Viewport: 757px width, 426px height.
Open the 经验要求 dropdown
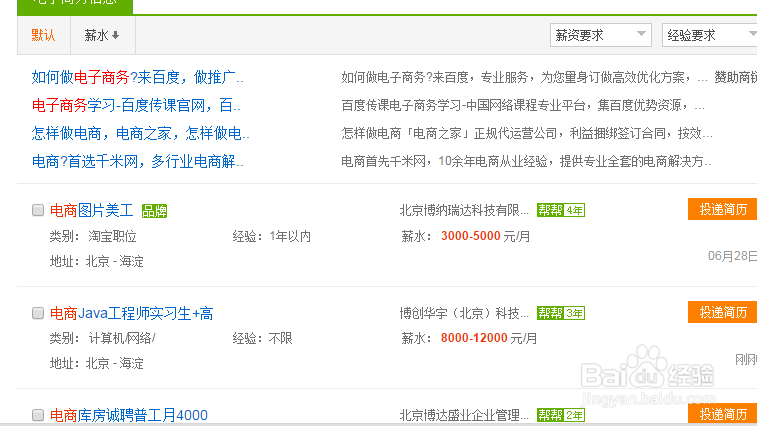click(x=710, y=35)
